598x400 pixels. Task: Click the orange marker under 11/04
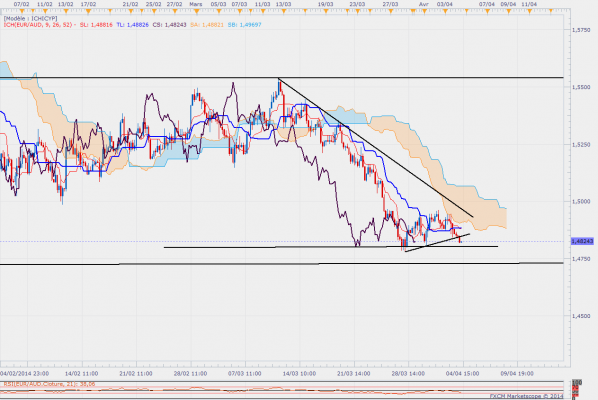tap(529, 12)
